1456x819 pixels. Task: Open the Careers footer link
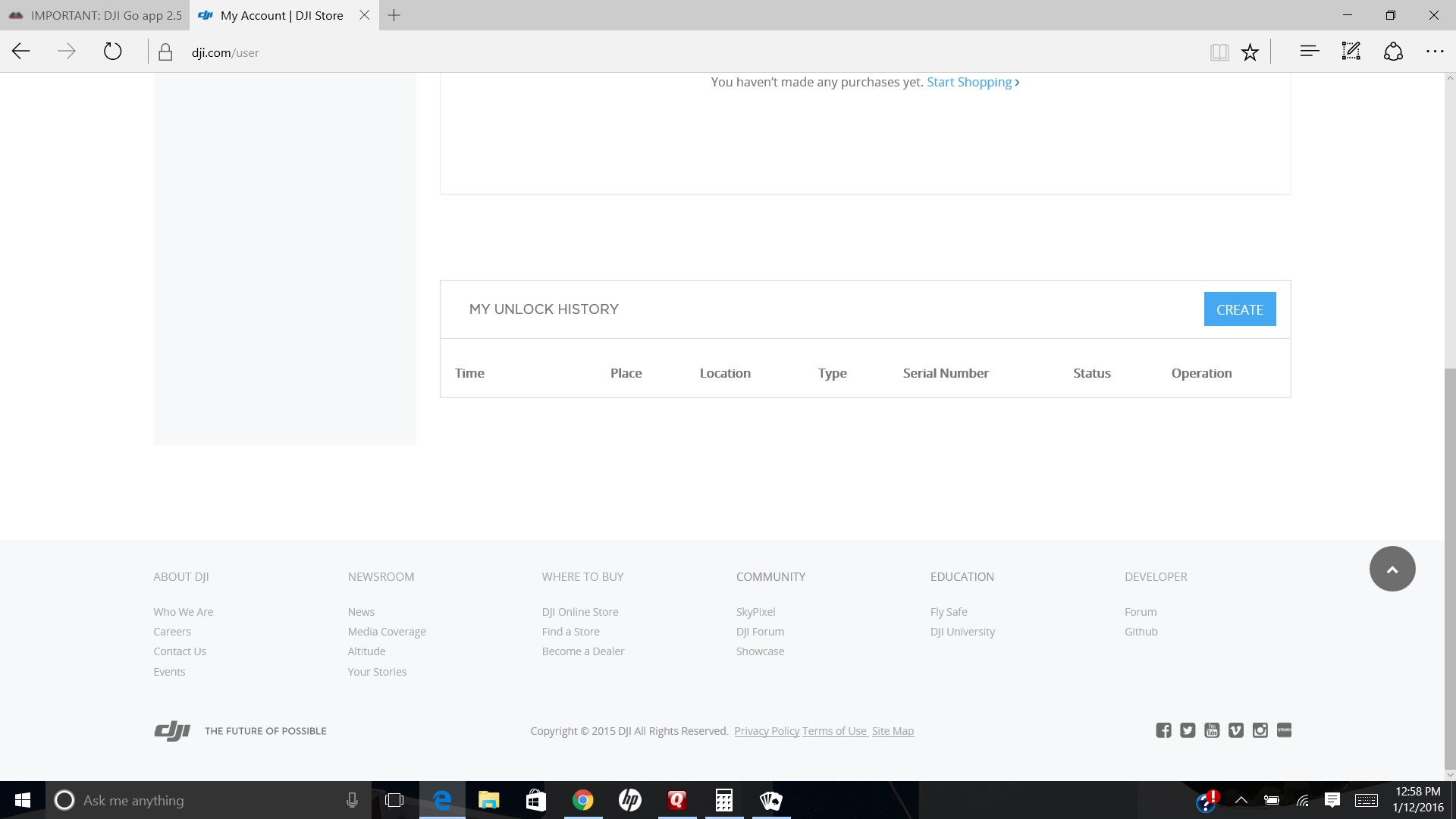(172, 632)
